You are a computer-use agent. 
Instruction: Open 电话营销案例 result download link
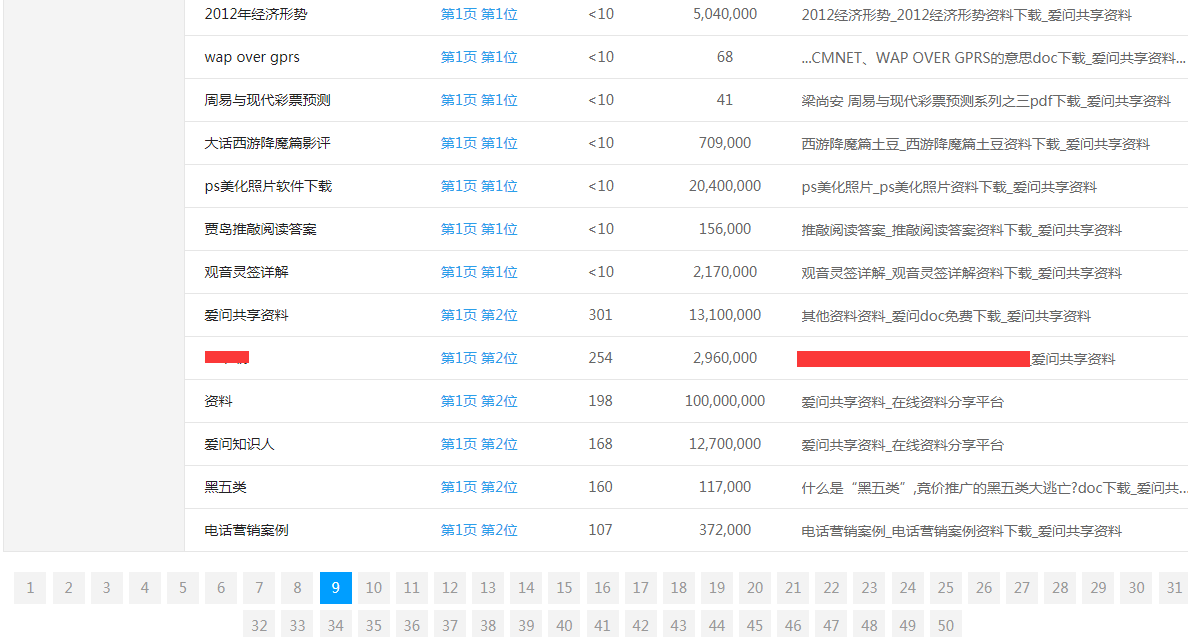click(x=960, y=529)
